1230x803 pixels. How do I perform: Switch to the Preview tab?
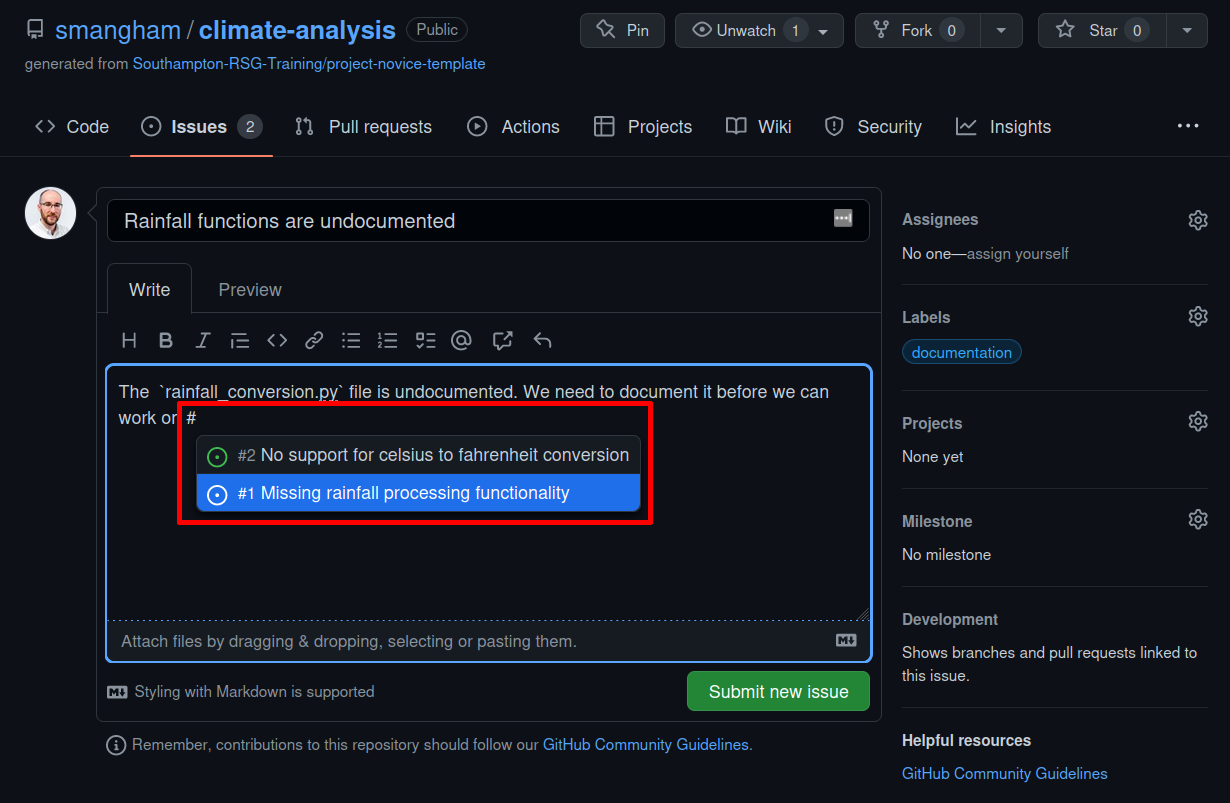click(x=249, y=289)
